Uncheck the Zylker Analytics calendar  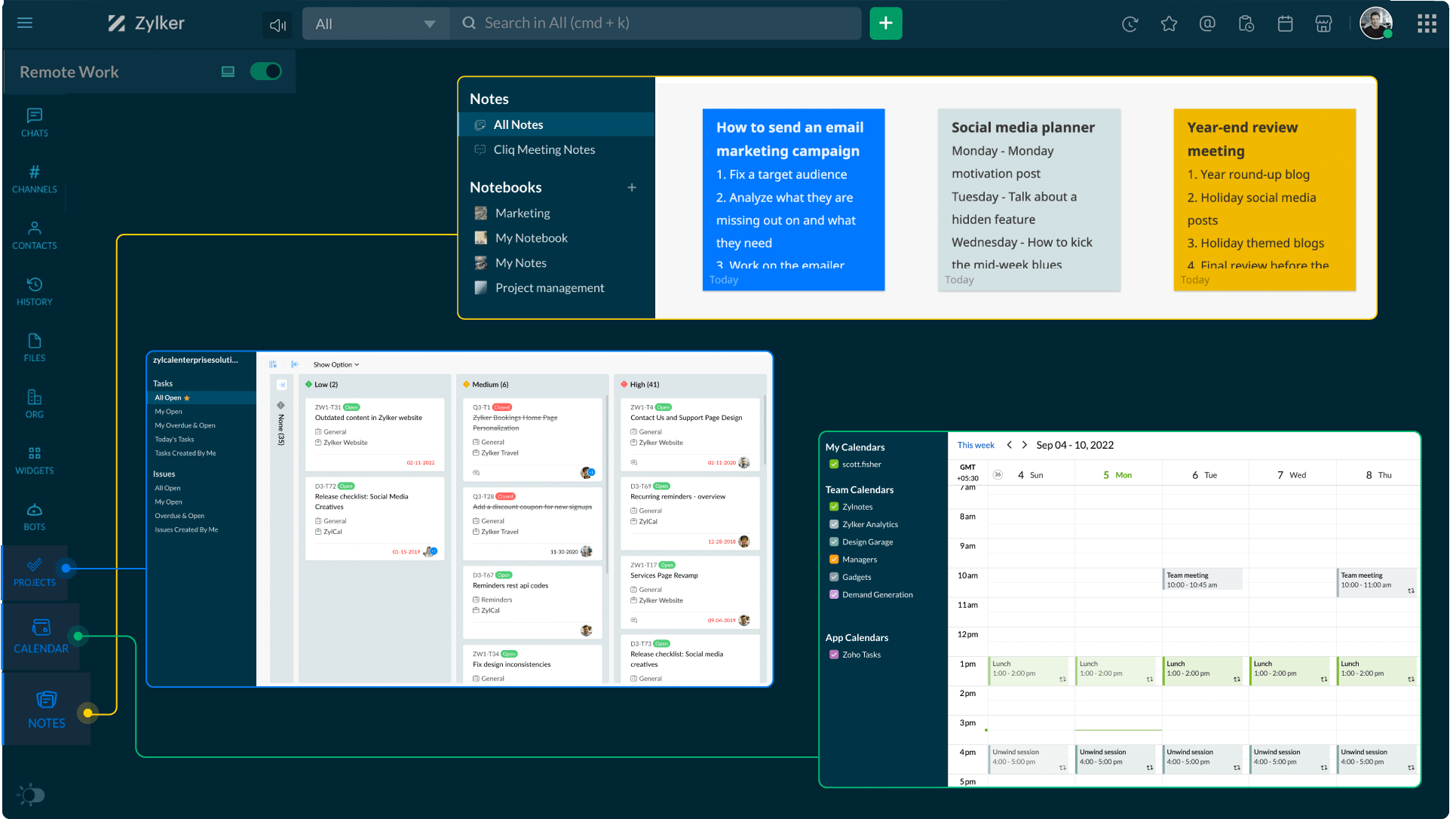click(834, 524)
